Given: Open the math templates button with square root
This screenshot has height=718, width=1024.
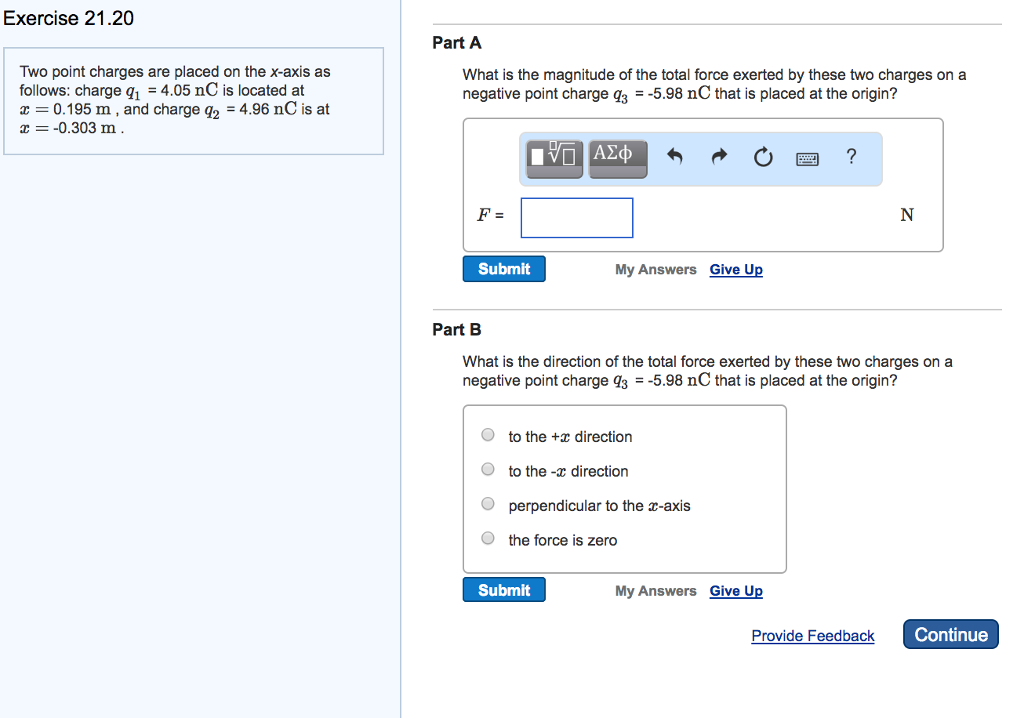Looking at the screenshot, I should [x=555, y=156].
